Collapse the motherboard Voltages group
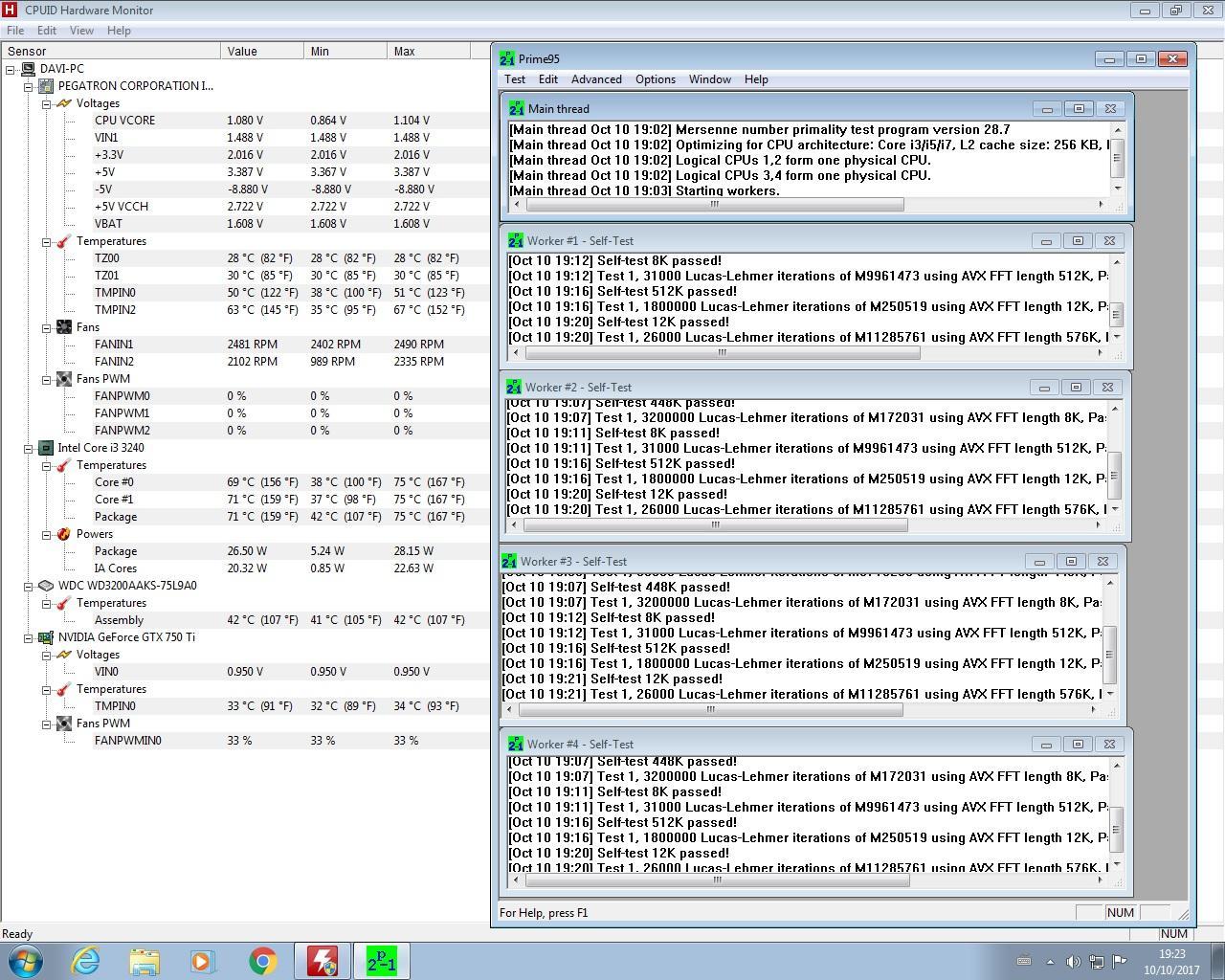The height and width of the screenshot is (980, 1225). 46,103
